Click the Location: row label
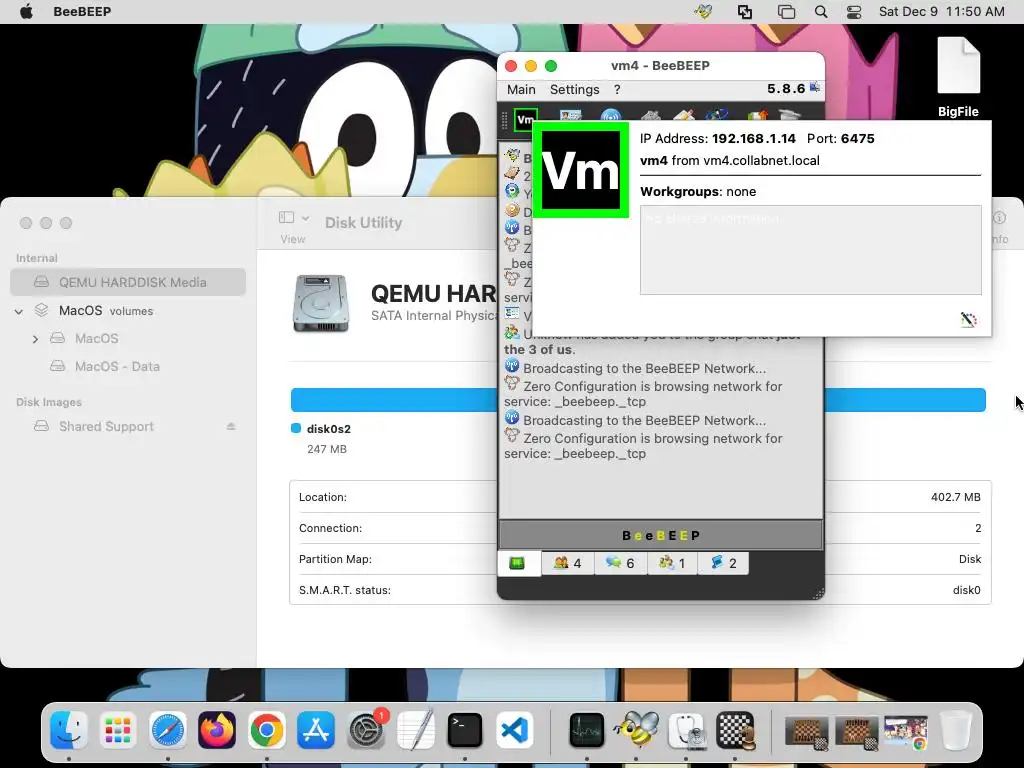The image size is (1024, 768). coord(323,497)
